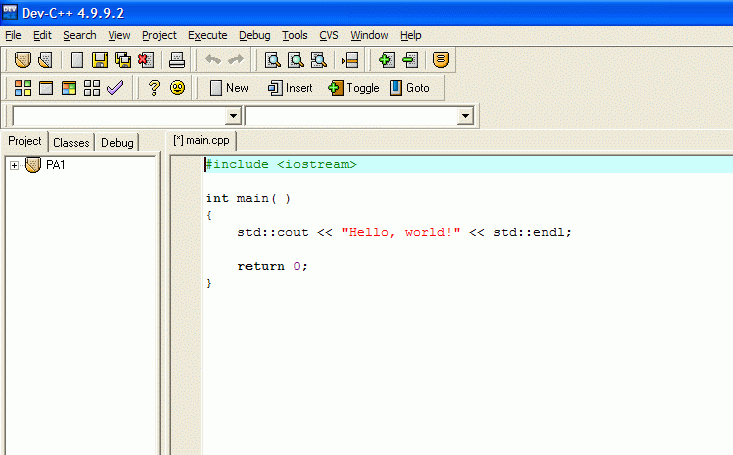This screenshot has height=455, width=733.
Task: Switch to the Debug panel tab
Action: point(117,143)
